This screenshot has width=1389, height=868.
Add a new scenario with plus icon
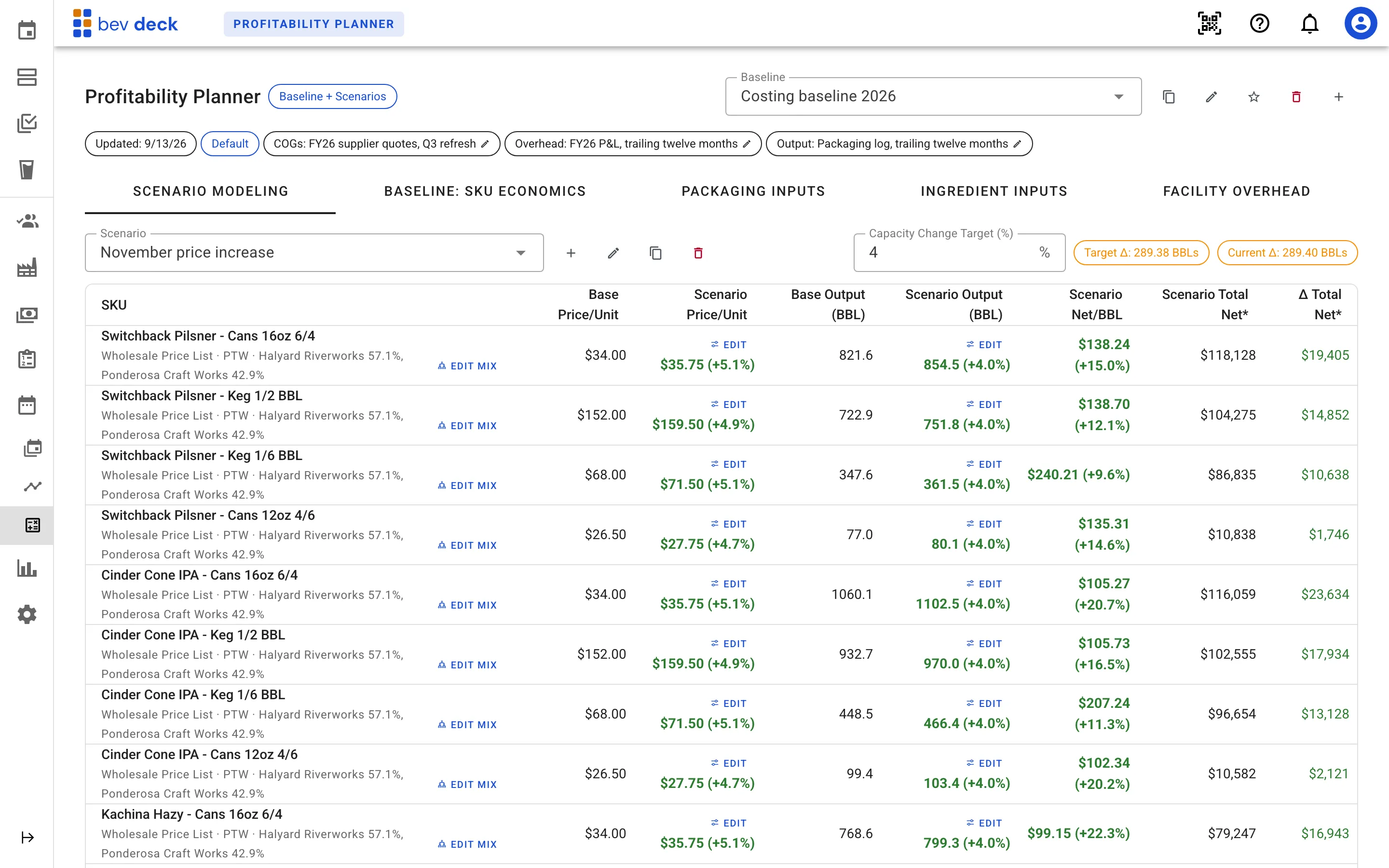[x=571, y=253]
